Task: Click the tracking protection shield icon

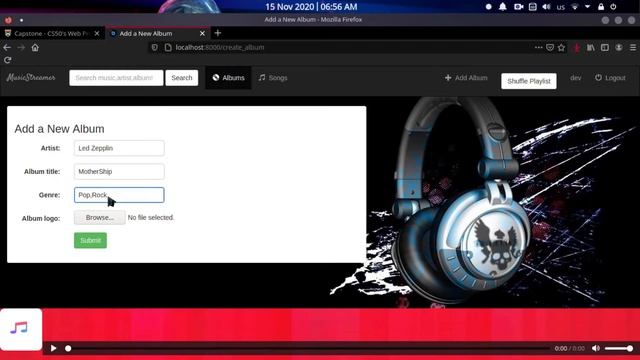Action: tap(154, 47)
